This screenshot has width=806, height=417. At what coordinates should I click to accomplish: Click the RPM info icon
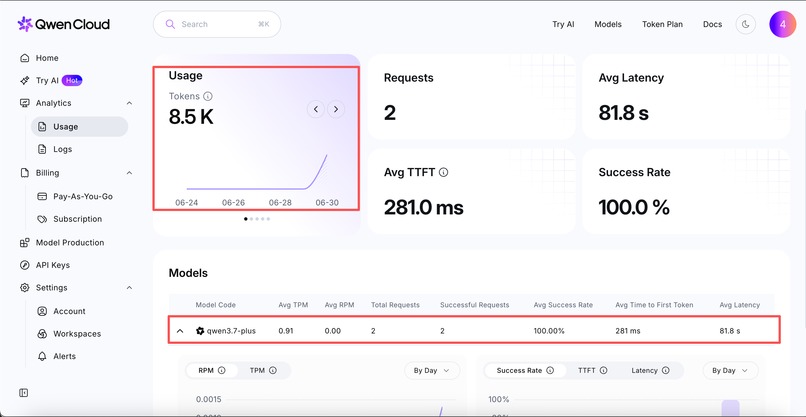[x=222, y=370]
